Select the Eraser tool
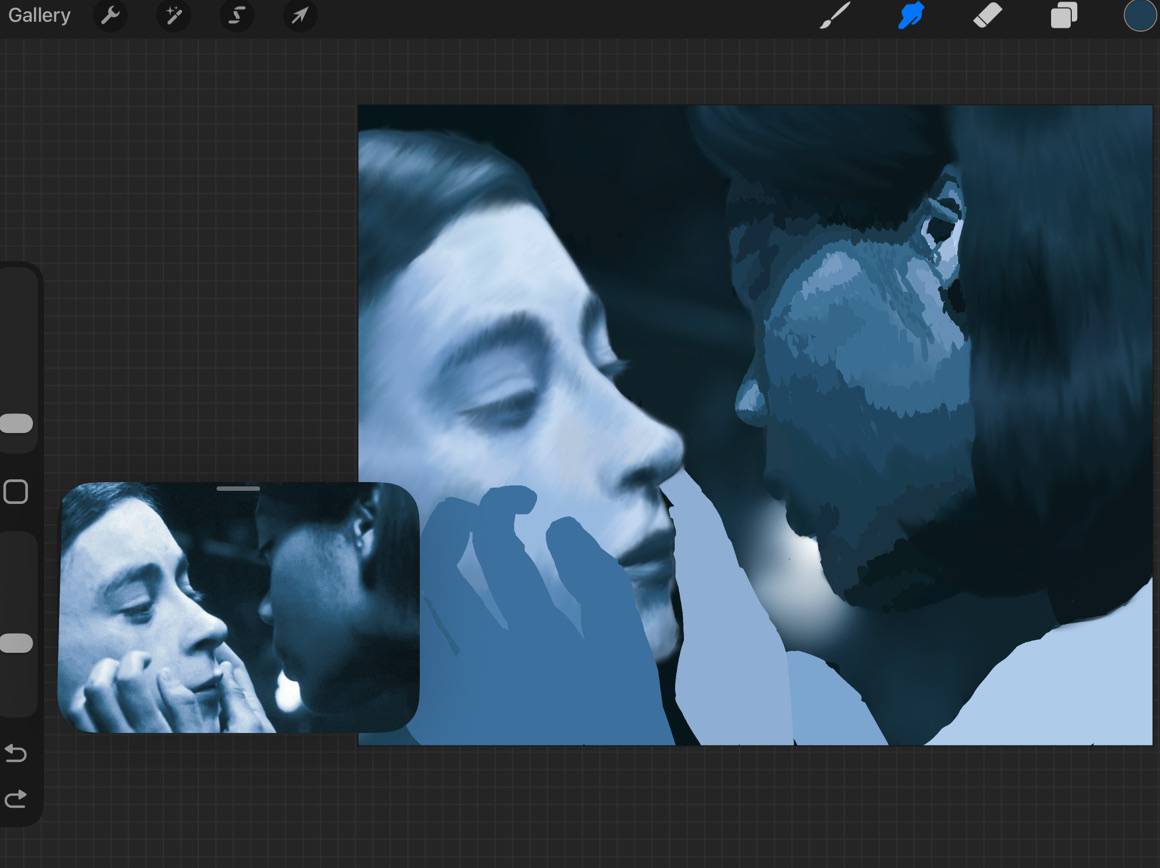This screenshot has width=1160, height=868. (988, 16)
